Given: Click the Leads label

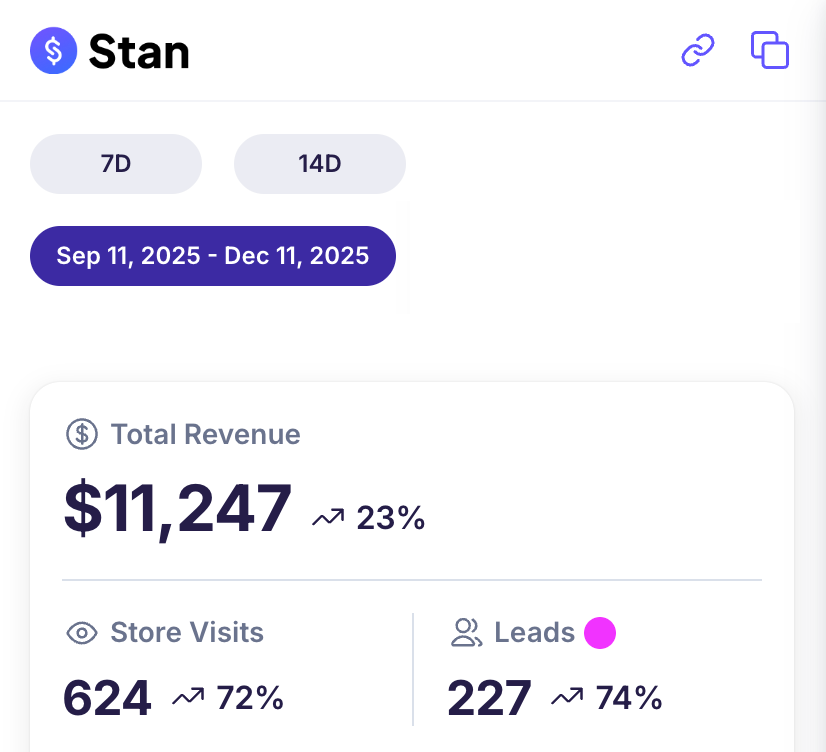Looking at the screenshot, I should coord(534,632).
